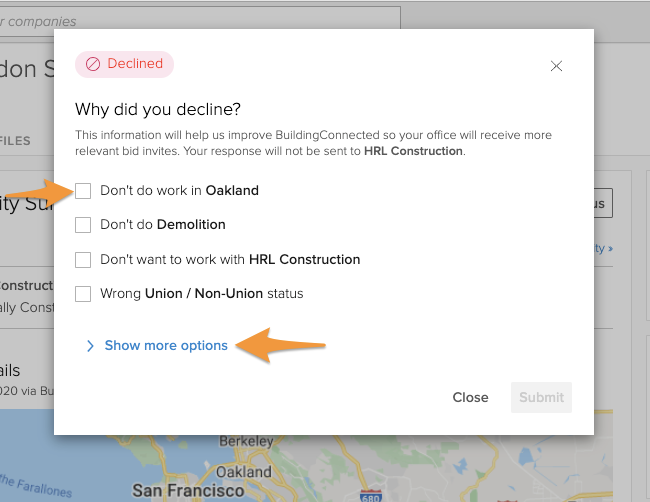Open the Show more options link

click(x=166, y=346)
